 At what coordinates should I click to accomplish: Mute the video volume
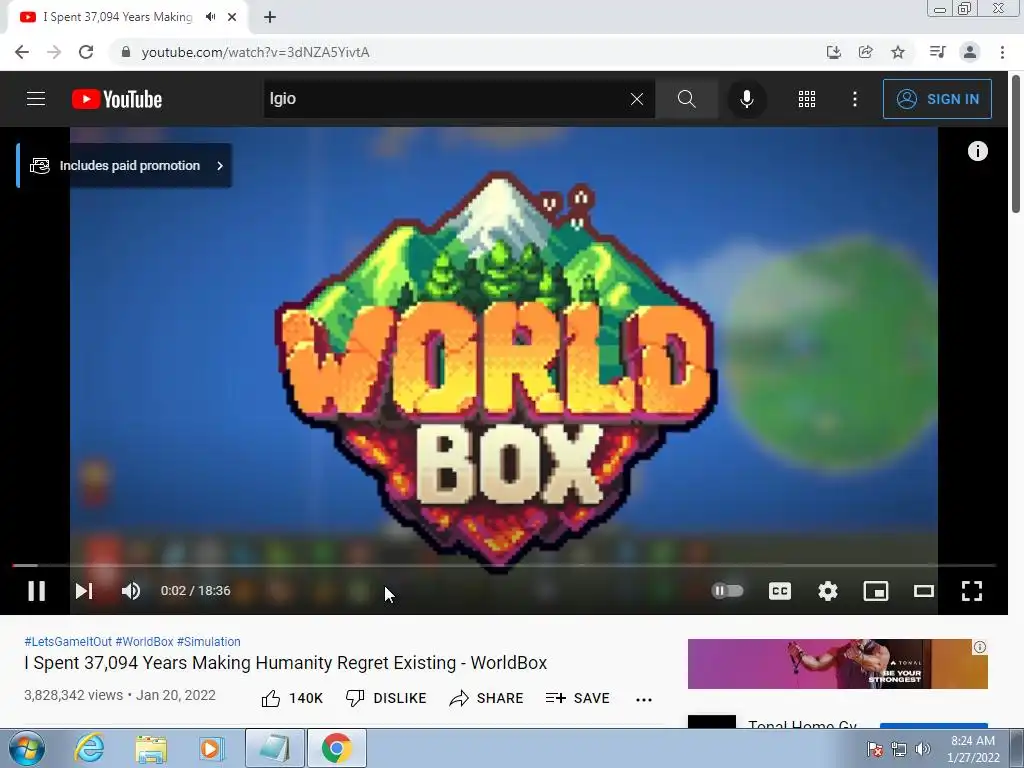(x=131, y=590)
